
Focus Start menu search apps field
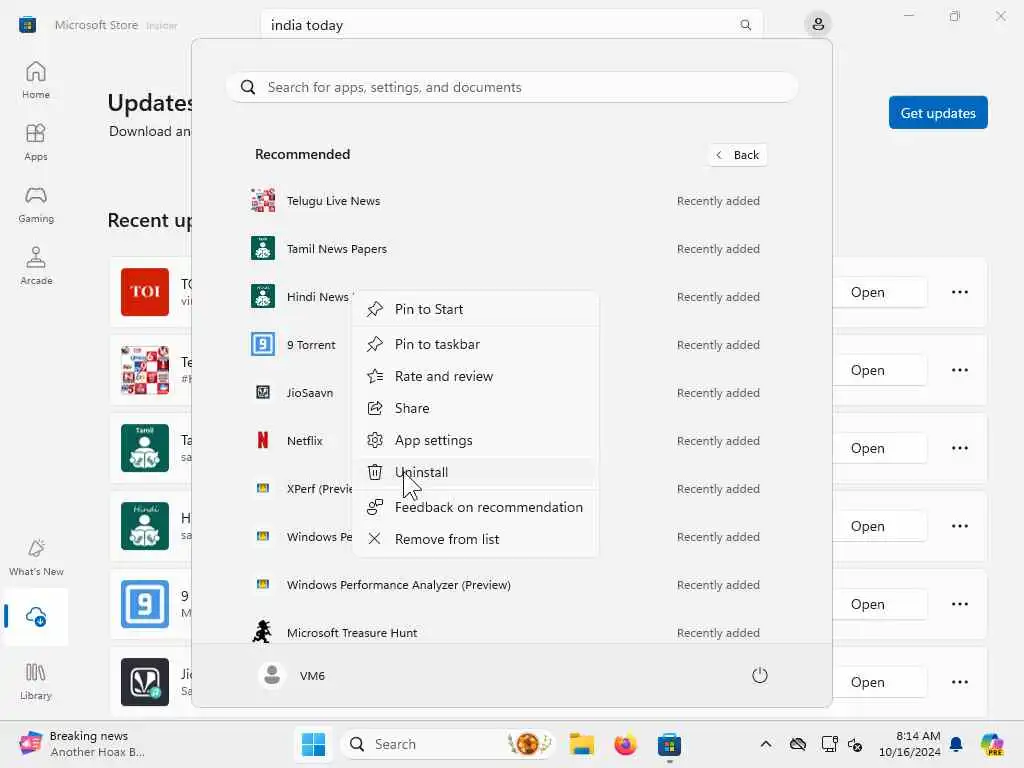tap(511, 87)
